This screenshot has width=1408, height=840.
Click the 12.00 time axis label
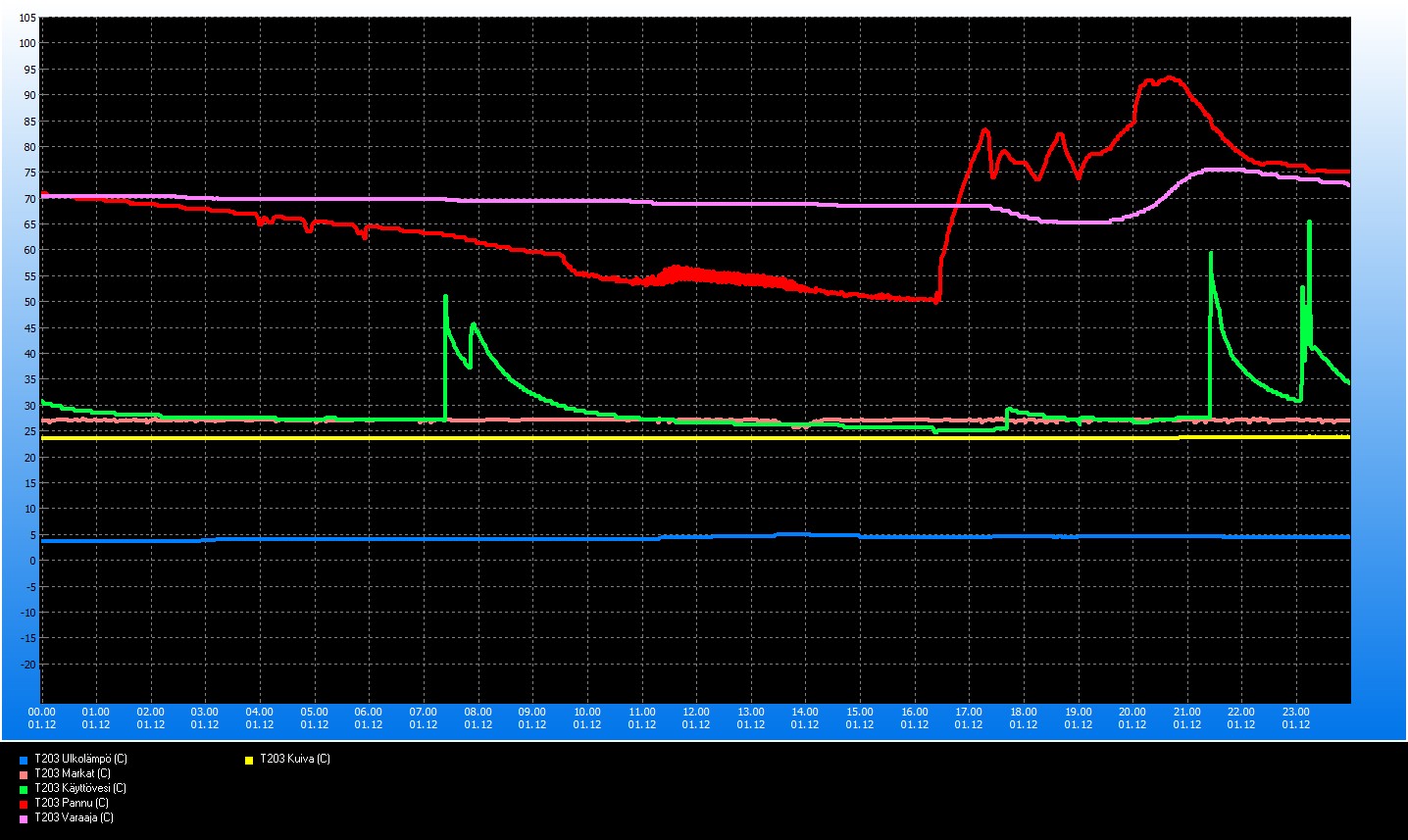pos(696,713)
